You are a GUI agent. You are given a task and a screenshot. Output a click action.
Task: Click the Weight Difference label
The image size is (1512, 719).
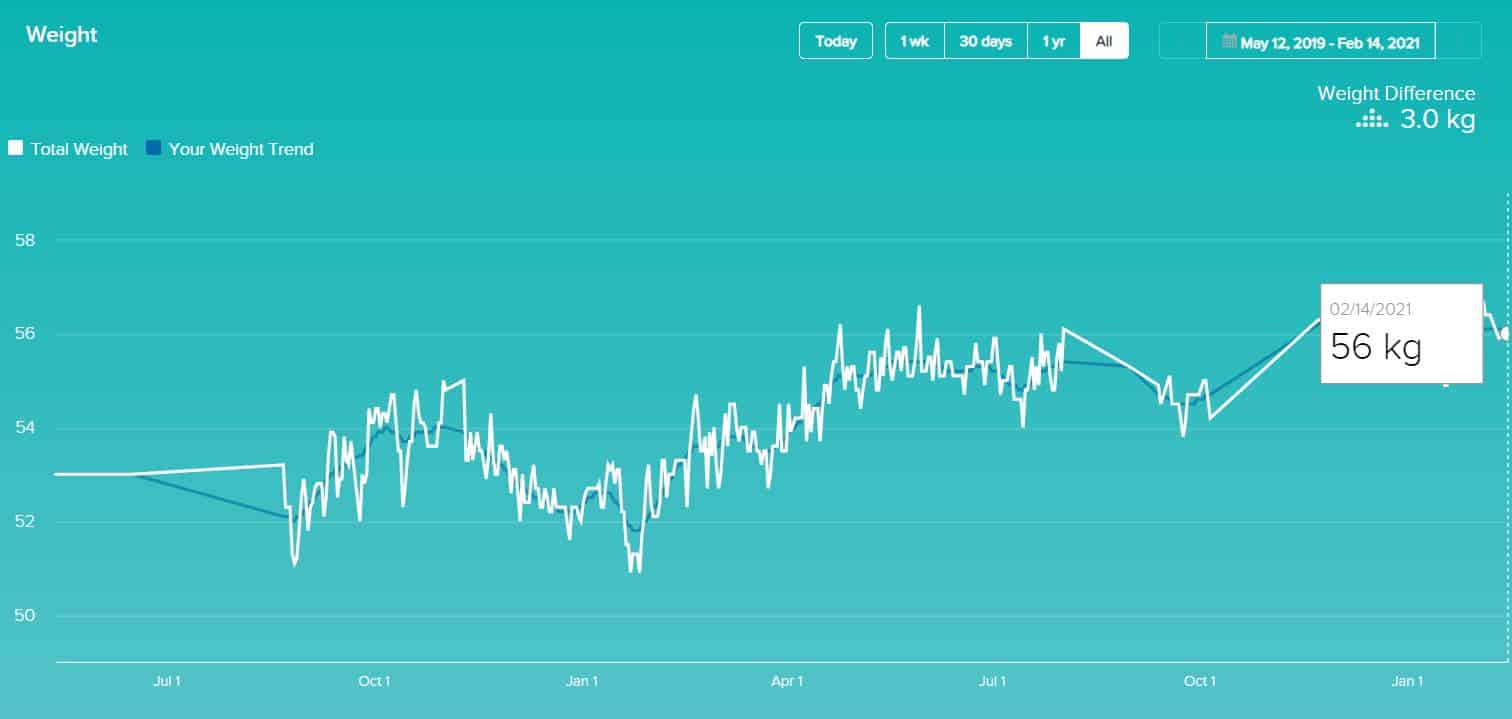(1395, 93)
